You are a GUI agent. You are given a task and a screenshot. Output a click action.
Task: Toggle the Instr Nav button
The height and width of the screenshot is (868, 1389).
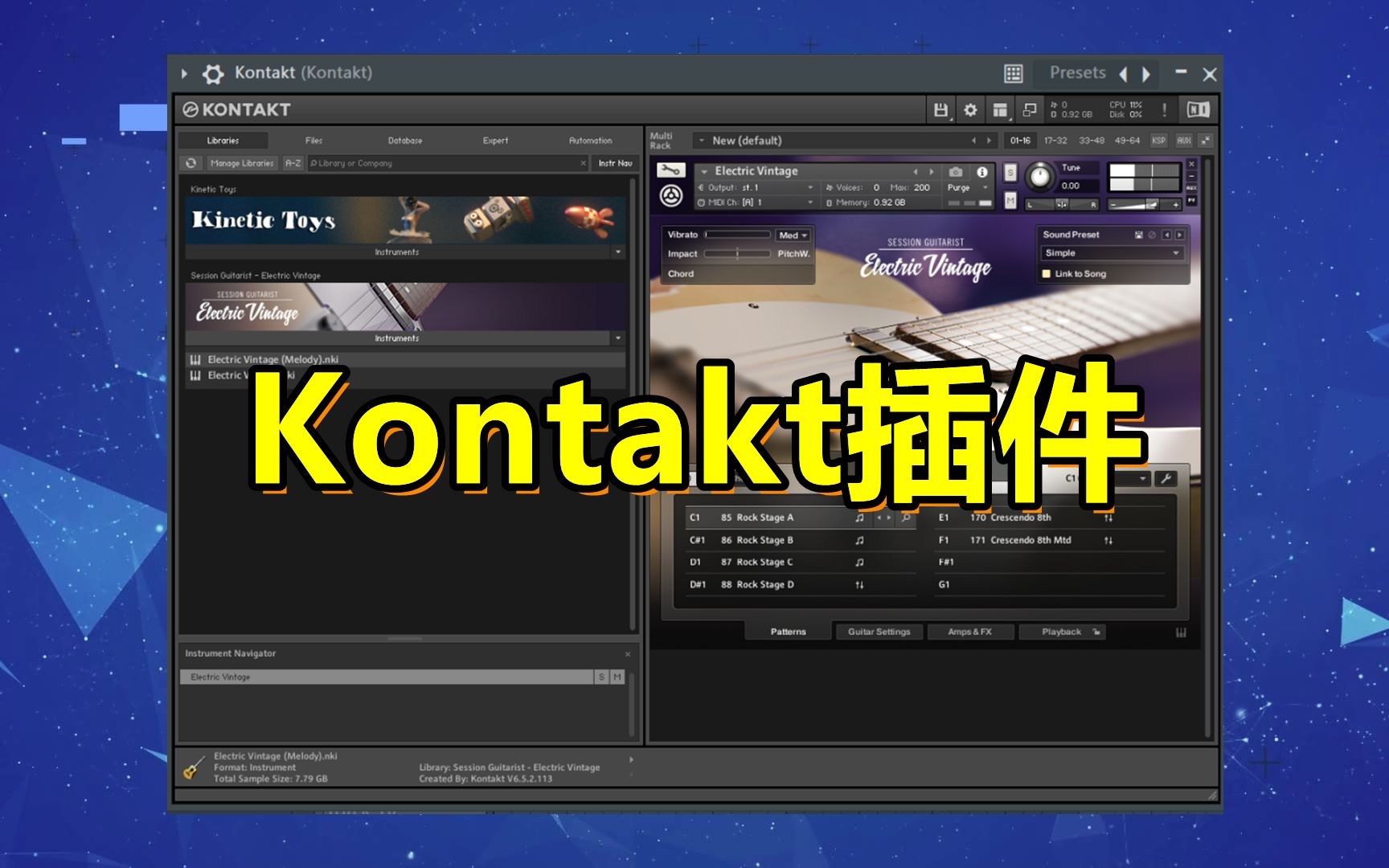coord(615,163)
